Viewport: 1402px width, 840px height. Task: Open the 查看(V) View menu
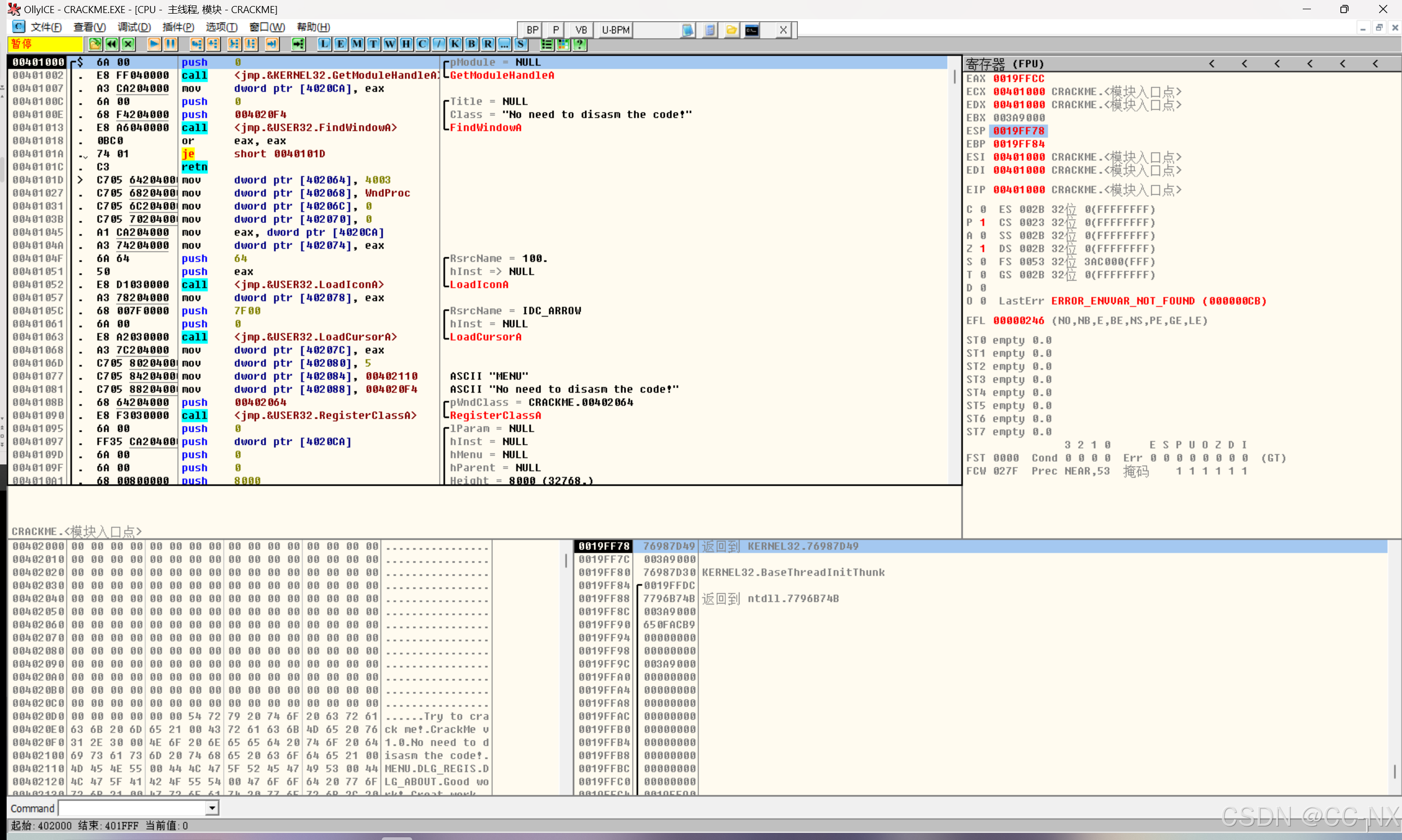89,27
